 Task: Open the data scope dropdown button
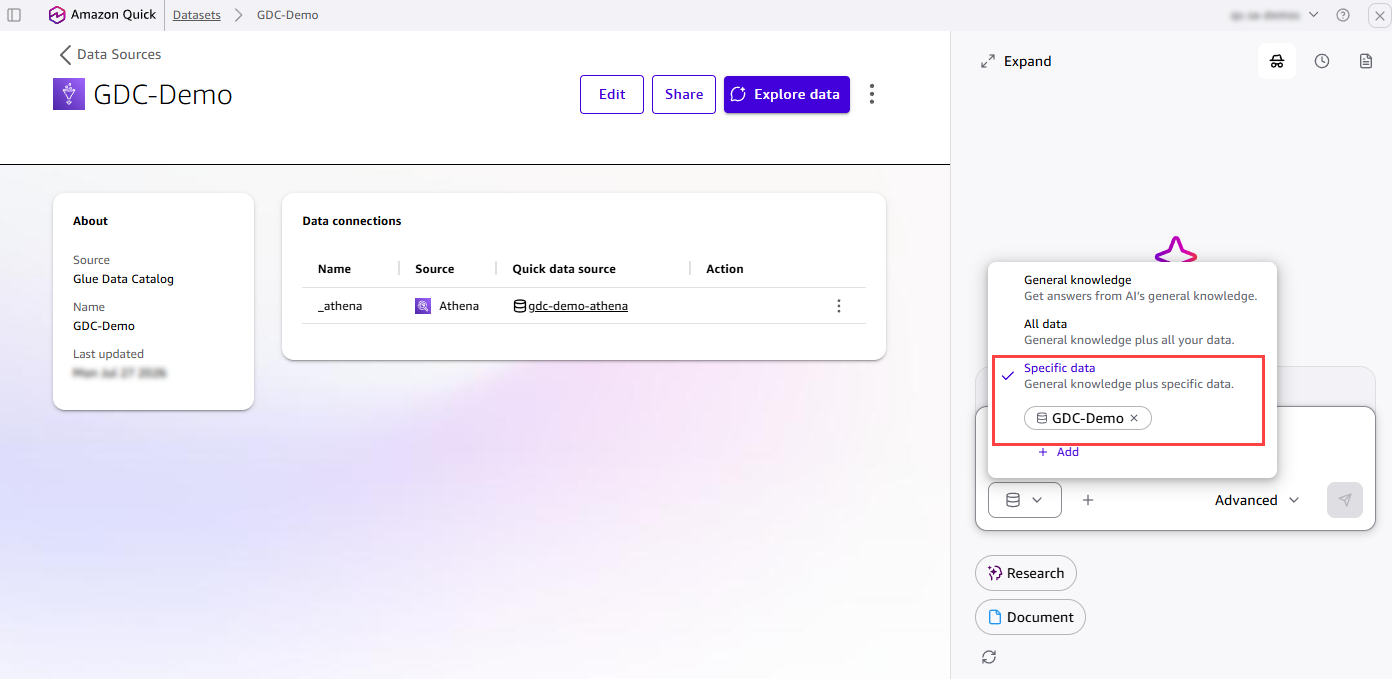1025,500
